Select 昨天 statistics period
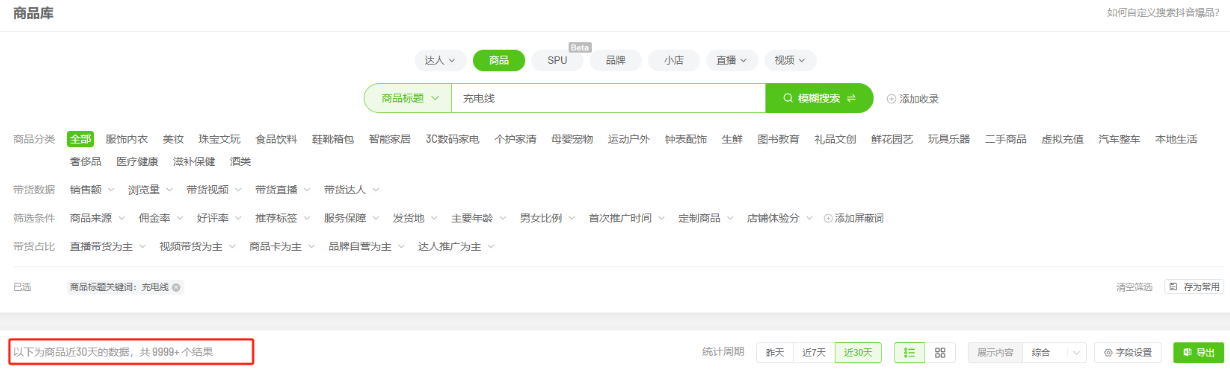This screenshot has width=1230, height=373. pos(775,353)
